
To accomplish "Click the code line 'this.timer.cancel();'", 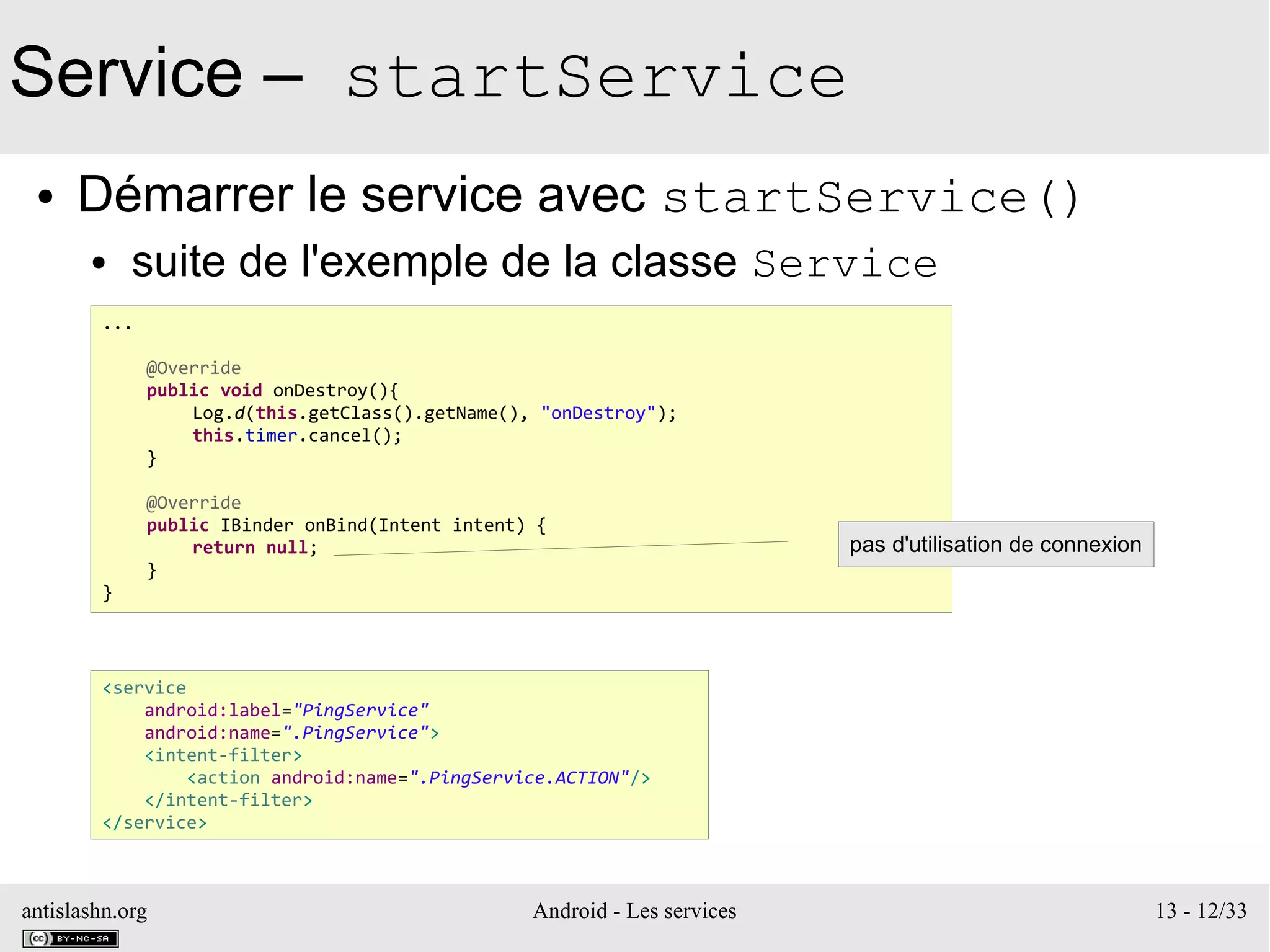I will coord(297,435).
